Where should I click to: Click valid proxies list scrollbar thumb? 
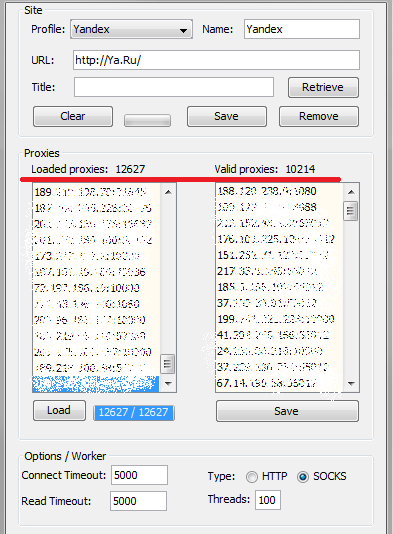[350, 211]
